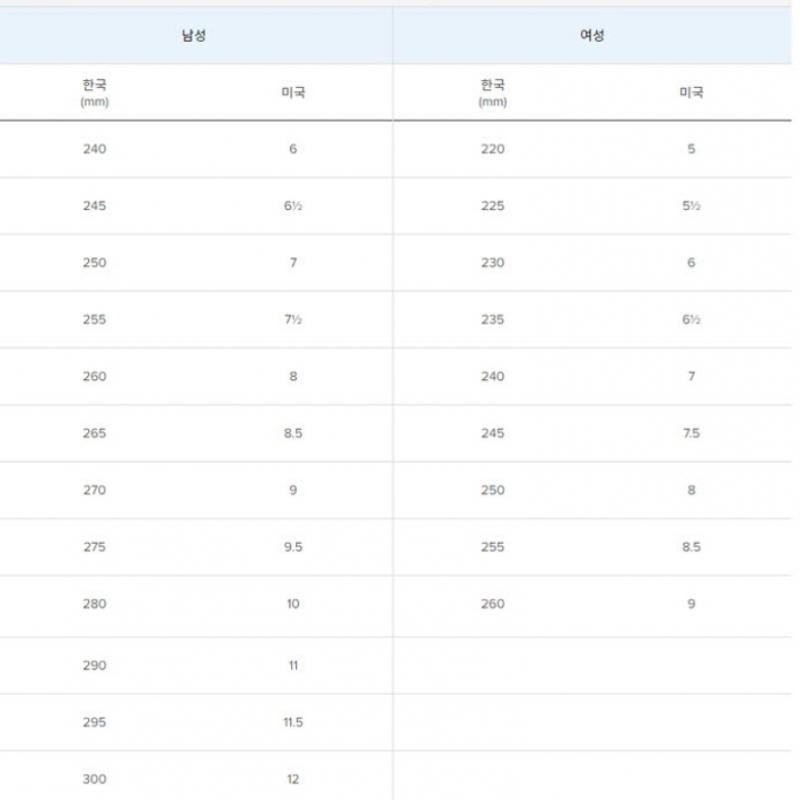Click the 남성 column group header
The width and height of the screenshot is (800, 800).
pos(193,36)
